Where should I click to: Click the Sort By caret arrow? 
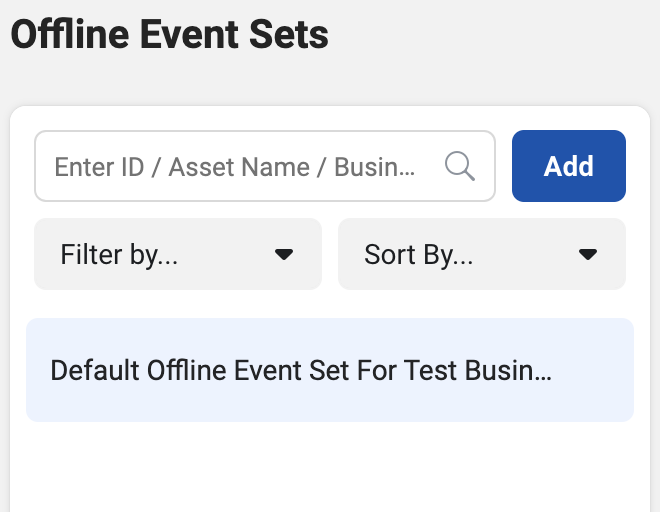tap(588, 254)
